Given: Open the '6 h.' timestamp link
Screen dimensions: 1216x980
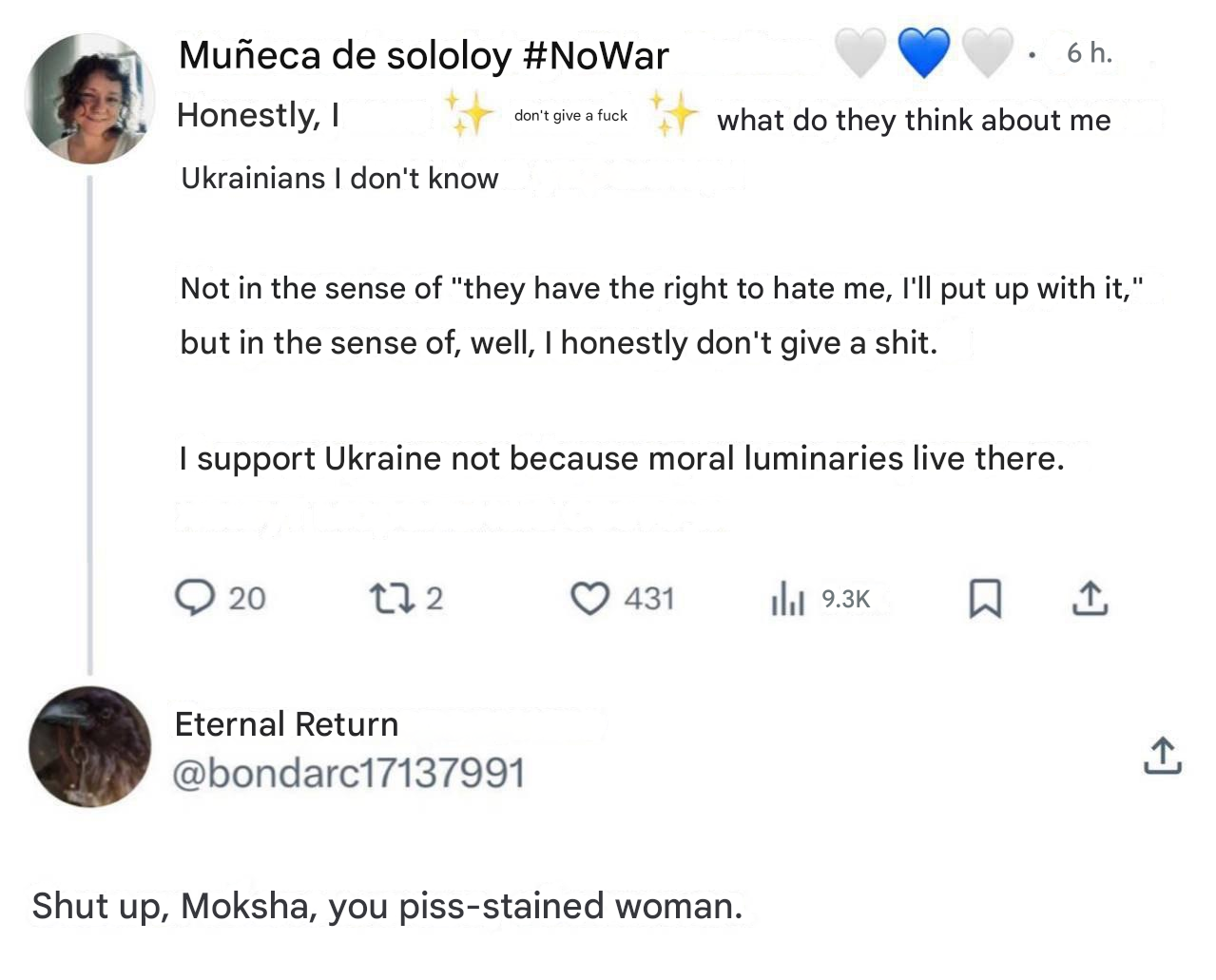Looking at the screenshot, I should coord(1090,53).
